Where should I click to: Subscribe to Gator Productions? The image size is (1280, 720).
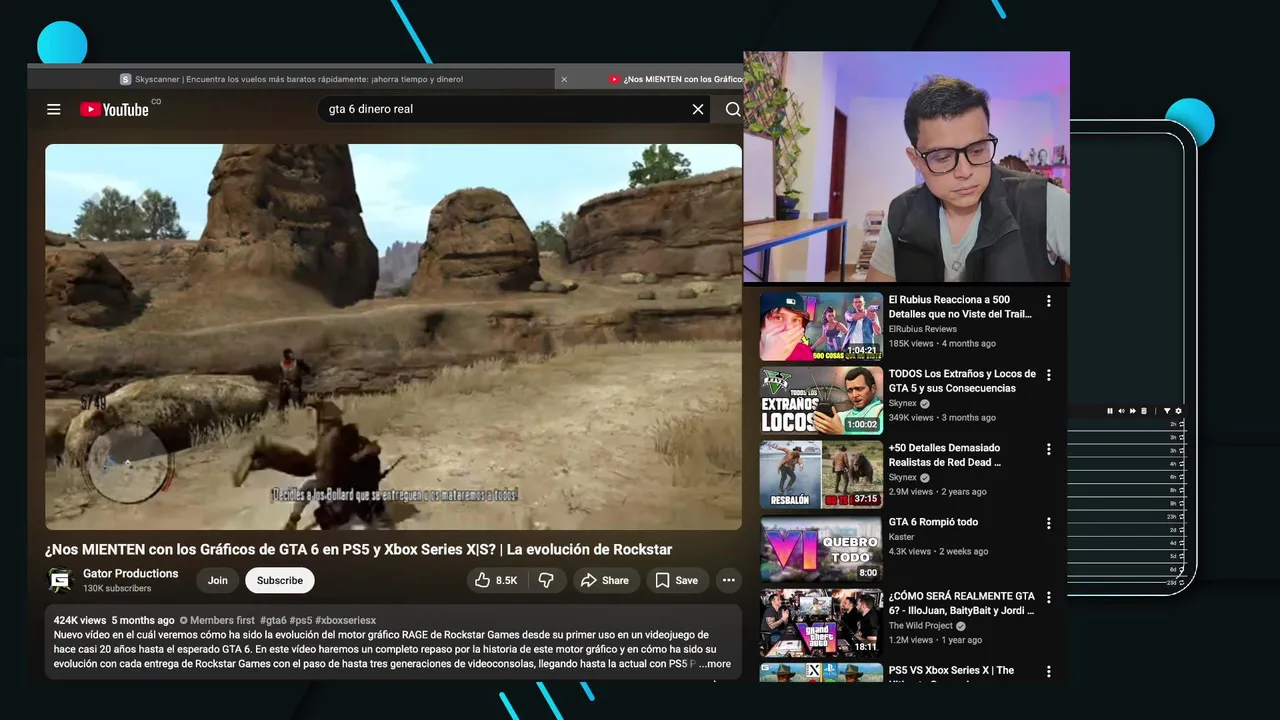click(280, 580)
